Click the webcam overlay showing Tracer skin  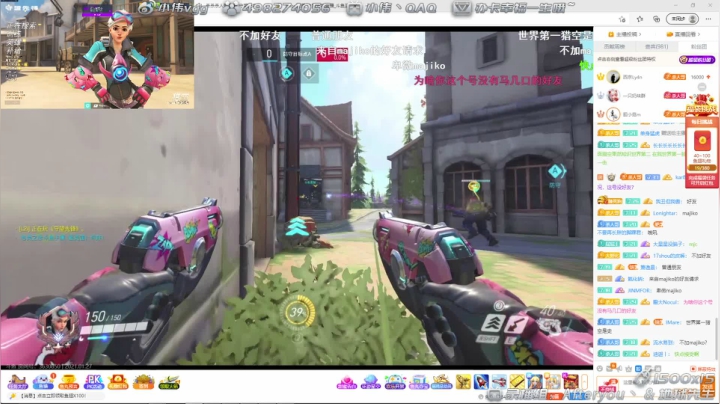click(97, 55)
